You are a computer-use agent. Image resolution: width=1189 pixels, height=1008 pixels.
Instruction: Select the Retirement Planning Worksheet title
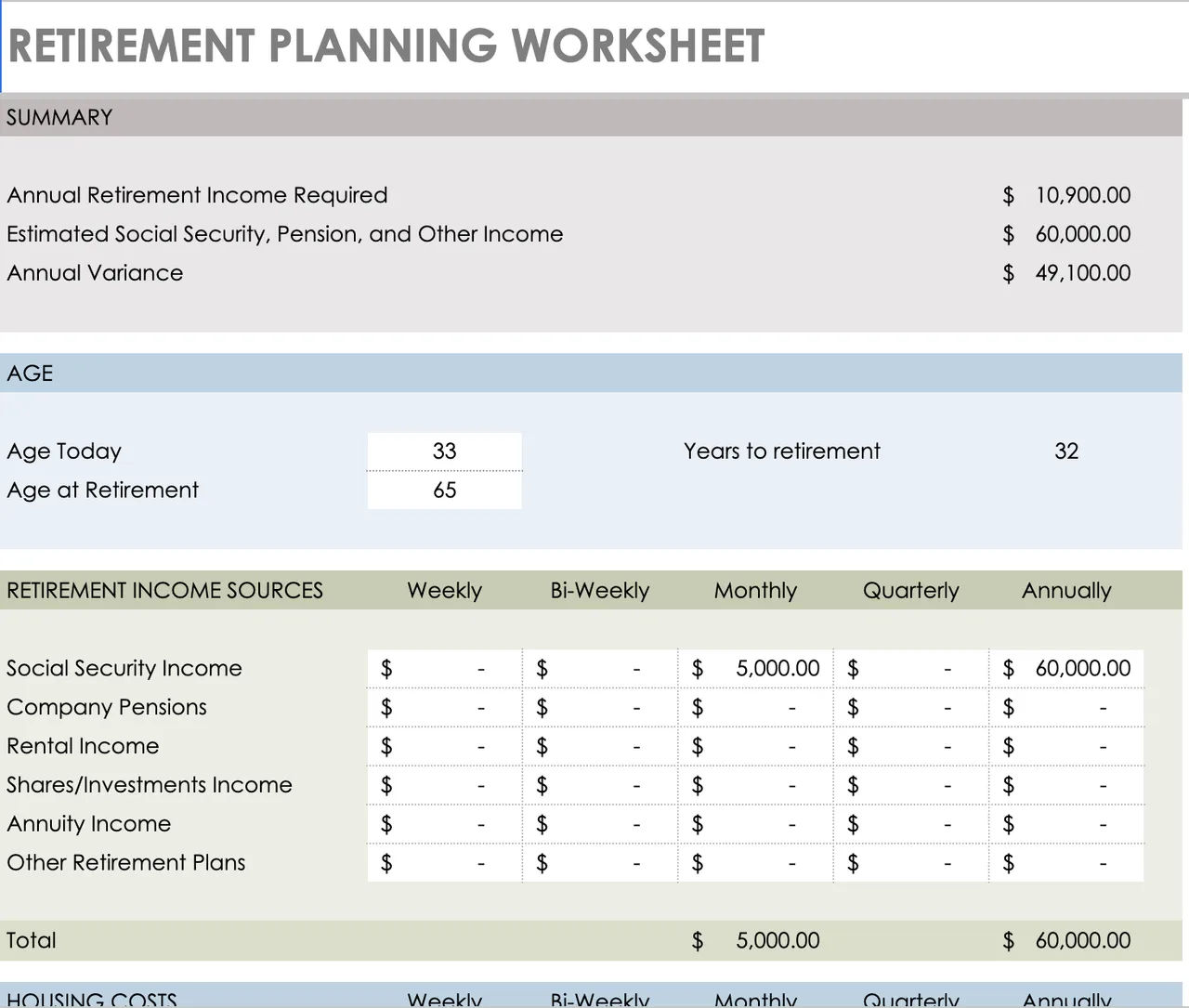click(386, 46)
